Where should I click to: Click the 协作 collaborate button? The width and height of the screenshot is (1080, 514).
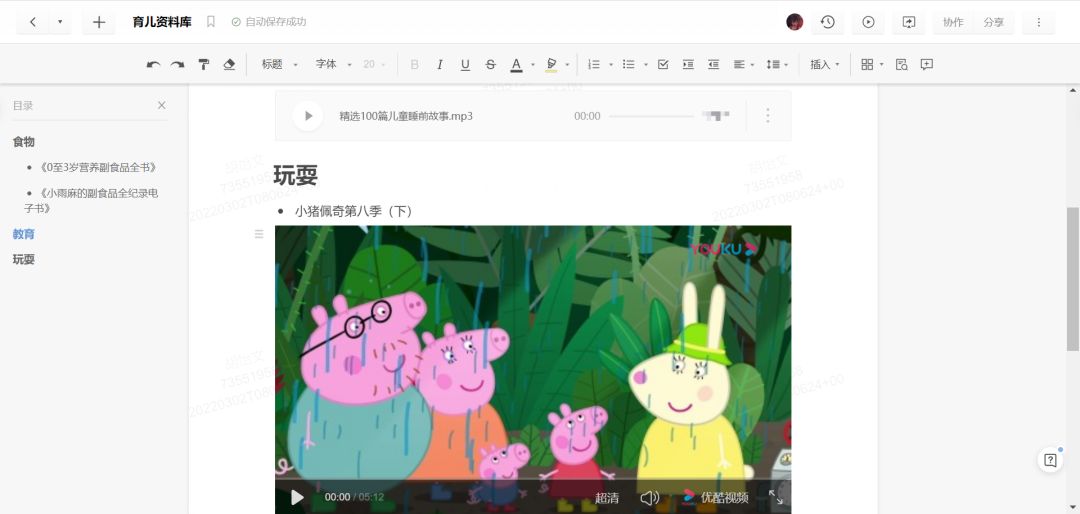click(x=953, y=22)
